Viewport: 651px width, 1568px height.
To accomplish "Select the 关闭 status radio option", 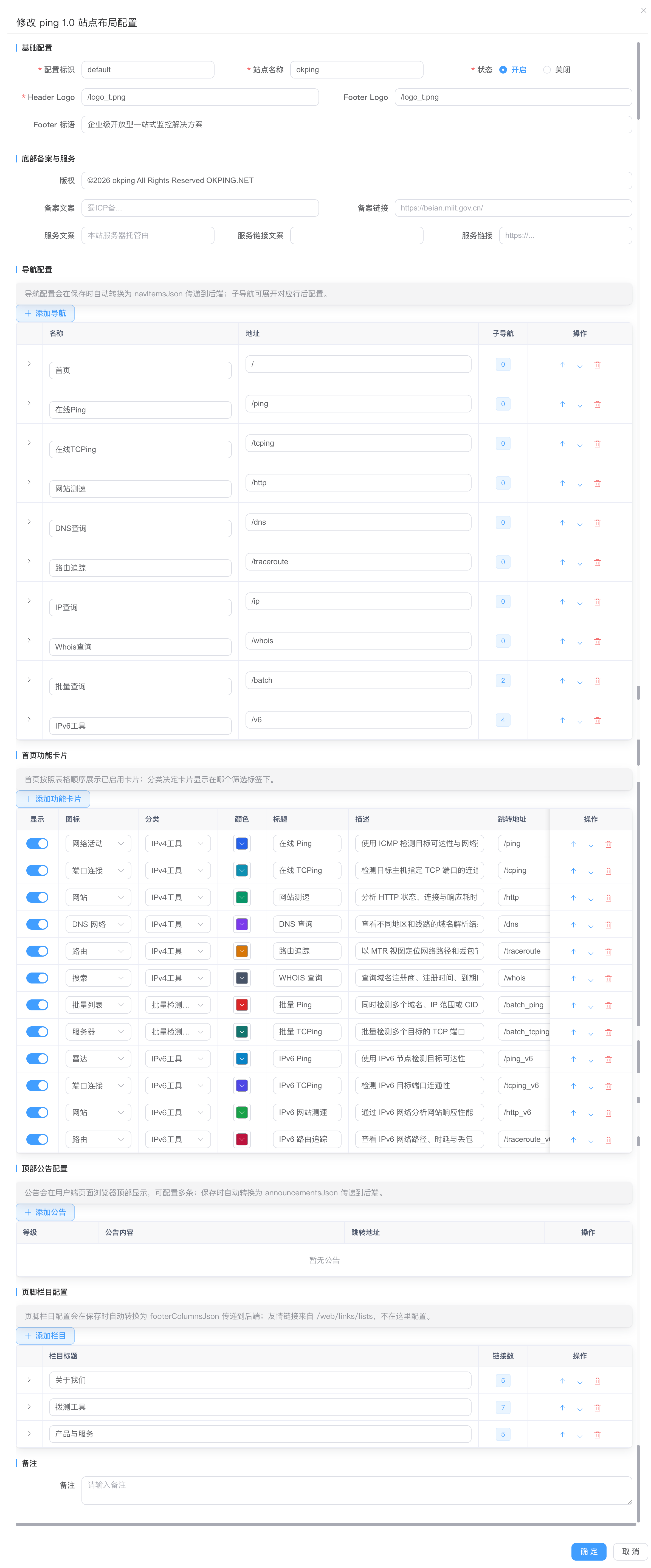I will [557, 70].
